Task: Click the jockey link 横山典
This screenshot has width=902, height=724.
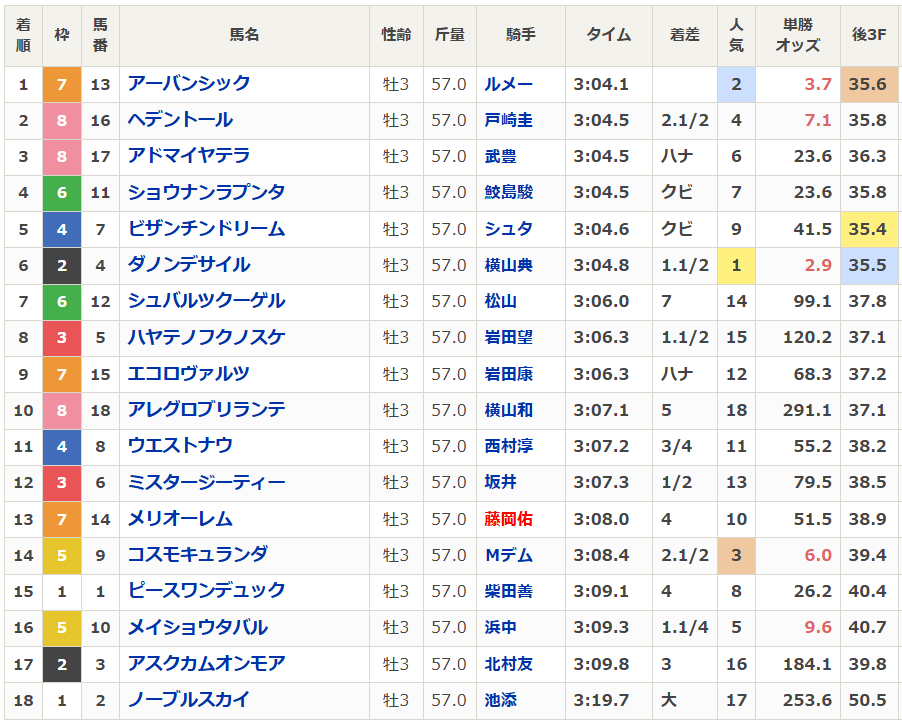Action: click(508, 265)
